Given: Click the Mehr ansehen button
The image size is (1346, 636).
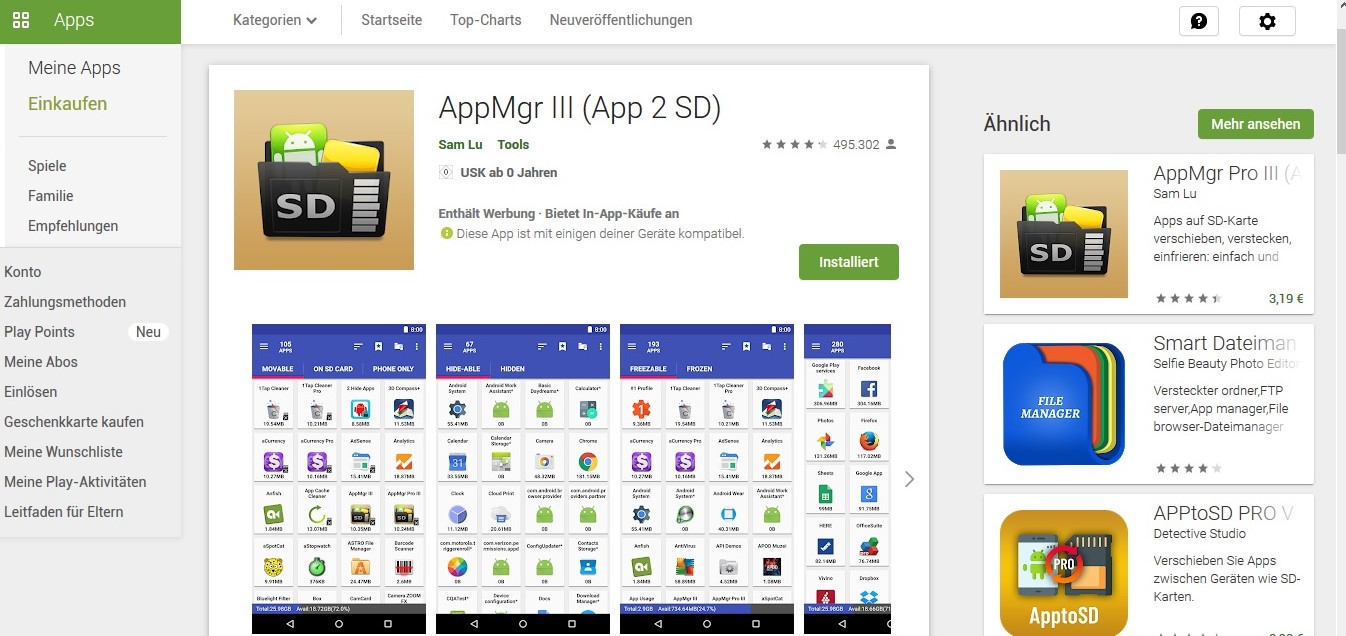Looking at the screenshot, I should click(1256, 124).
